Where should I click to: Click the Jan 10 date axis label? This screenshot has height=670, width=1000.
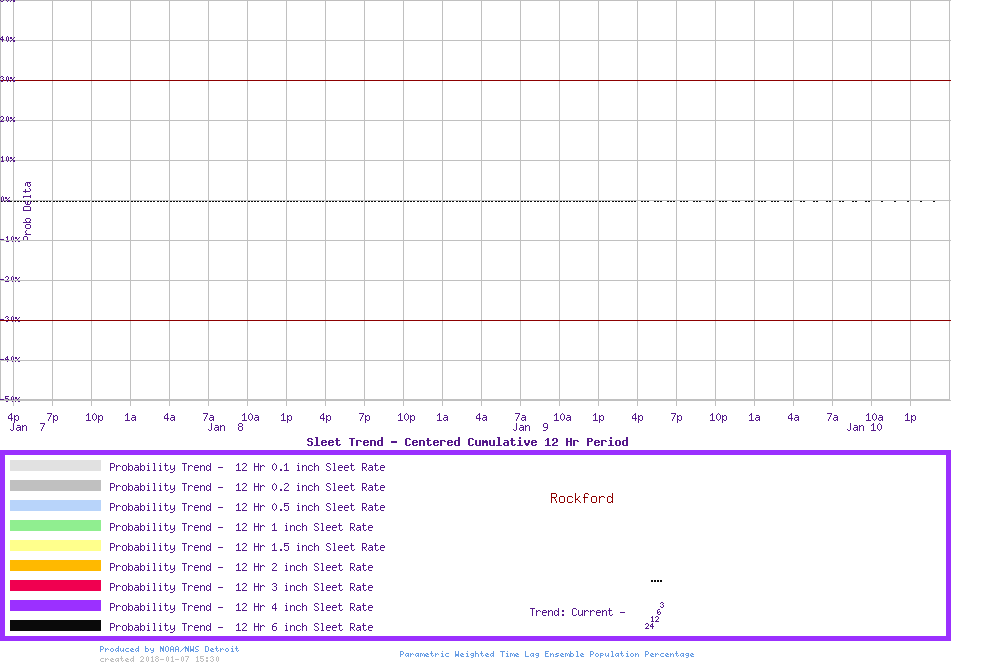coord(864,427)
